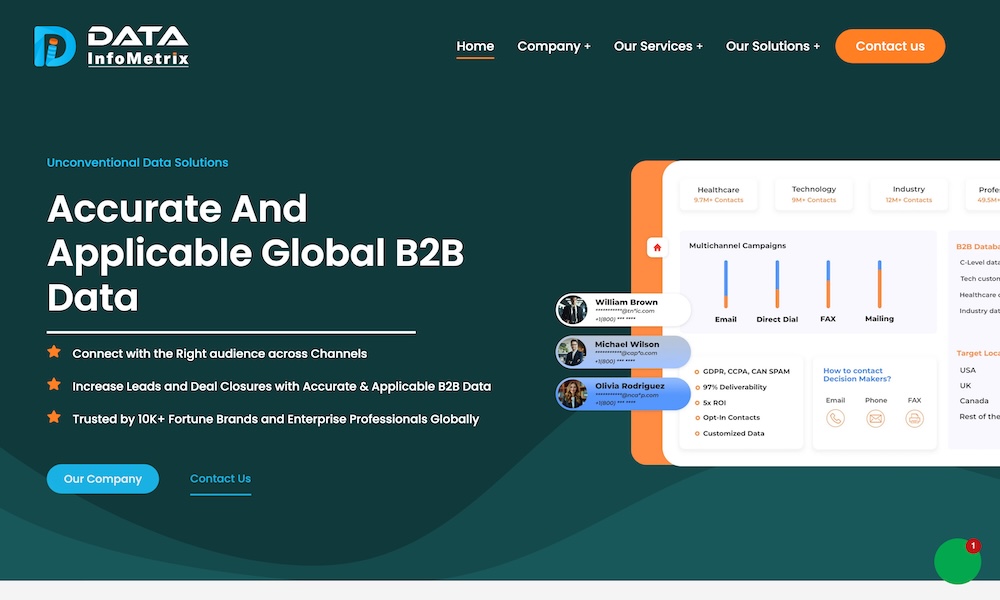This screenshot has height=600, width=1000.
Task: Click the circular icon under the Phone label
Action: tap(875, 419)
